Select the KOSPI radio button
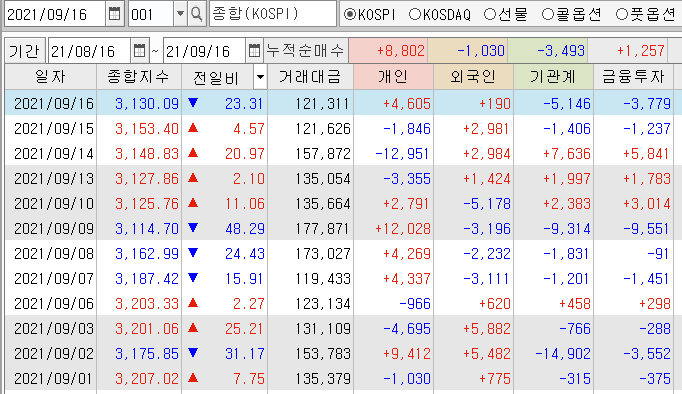 click(350, 14)
